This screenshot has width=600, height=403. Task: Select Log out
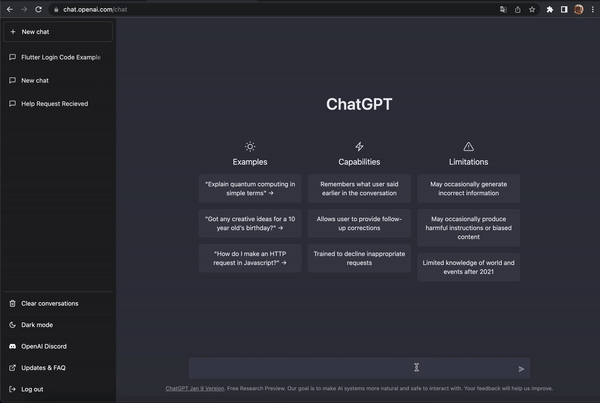pos(58,389)
